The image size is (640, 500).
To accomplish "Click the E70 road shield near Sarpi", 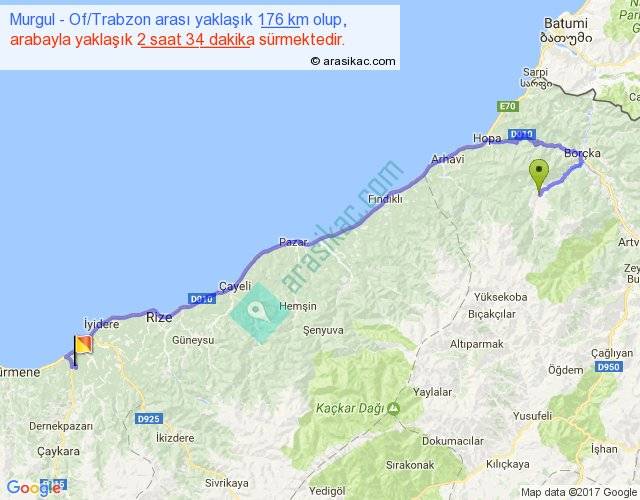I will pos(509,105).
